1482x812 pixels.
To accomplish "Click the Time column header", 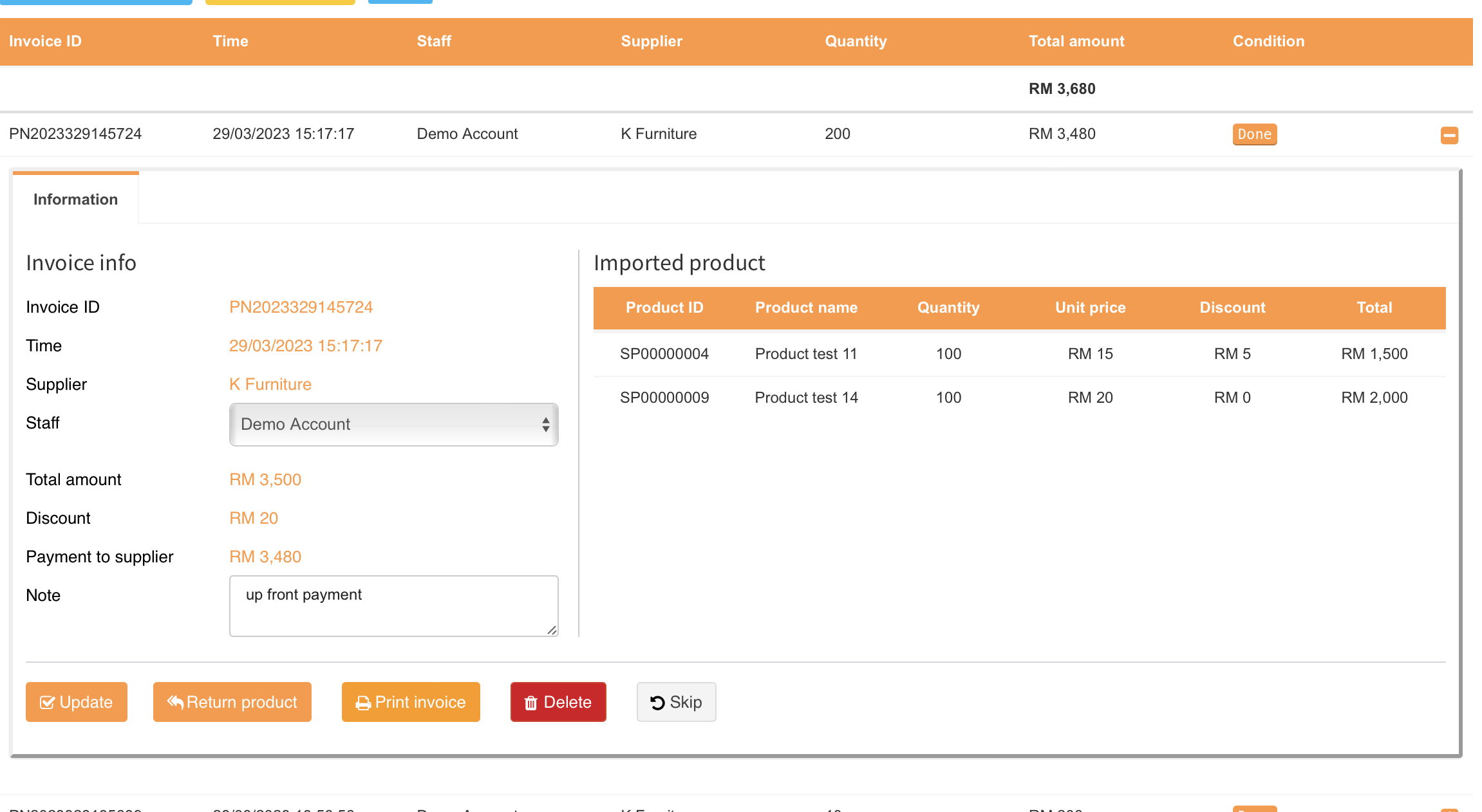I will click(x=230, y=41).
